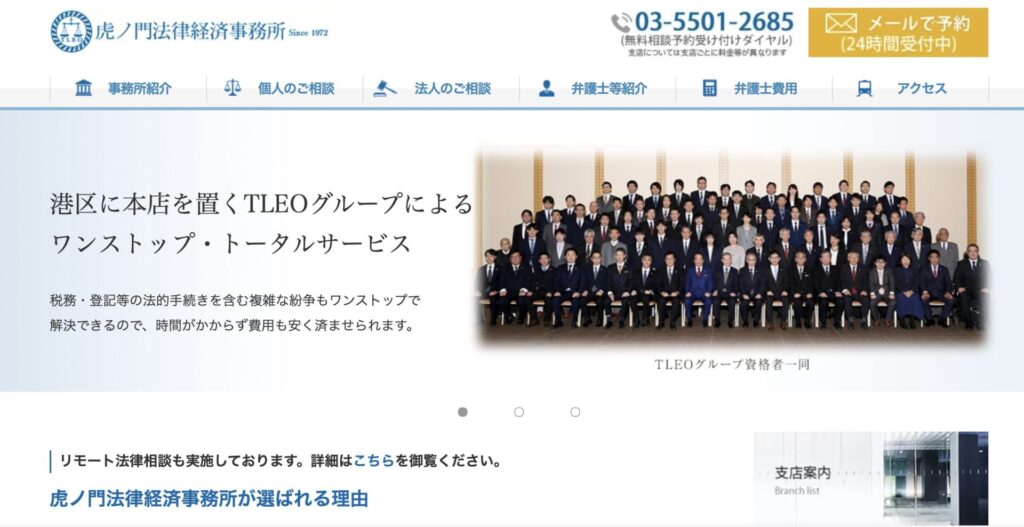1024x527 pixels.
Task: Click the phone handset icon by number
Action: click(x=621, y=23)
